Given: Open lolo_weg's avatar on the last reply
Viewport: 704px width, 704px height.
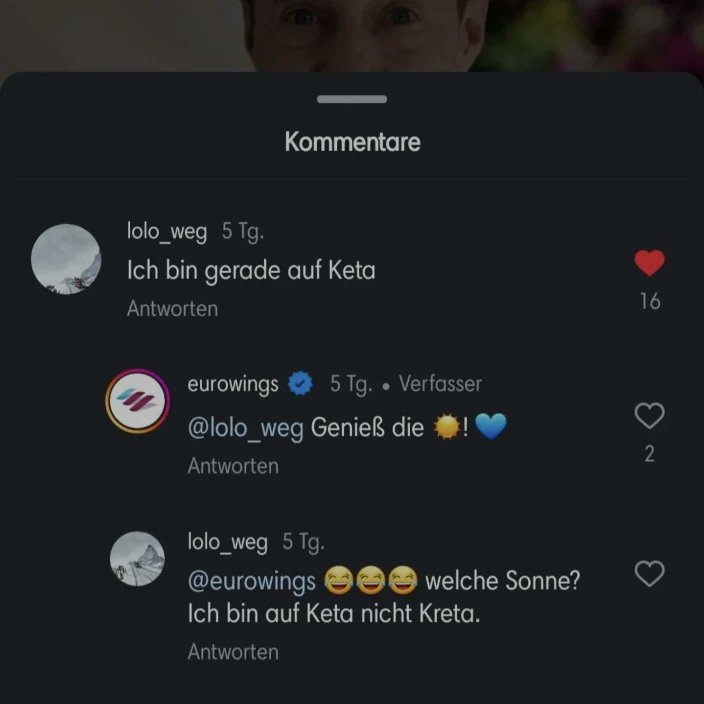Looking at the screenshot, I should tap(137, 559).
